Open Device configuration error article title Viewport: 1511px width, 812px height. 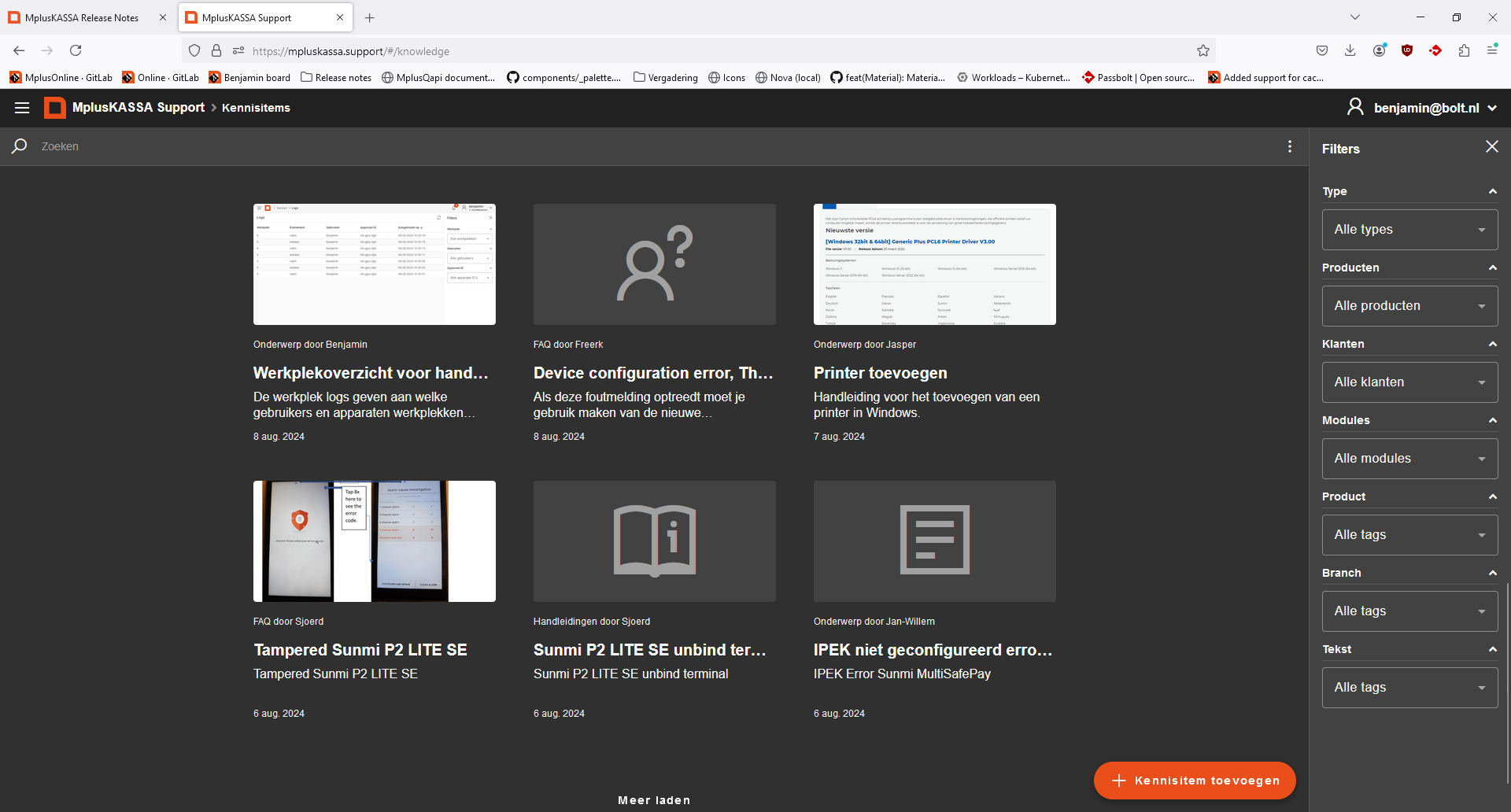(653, 373)
